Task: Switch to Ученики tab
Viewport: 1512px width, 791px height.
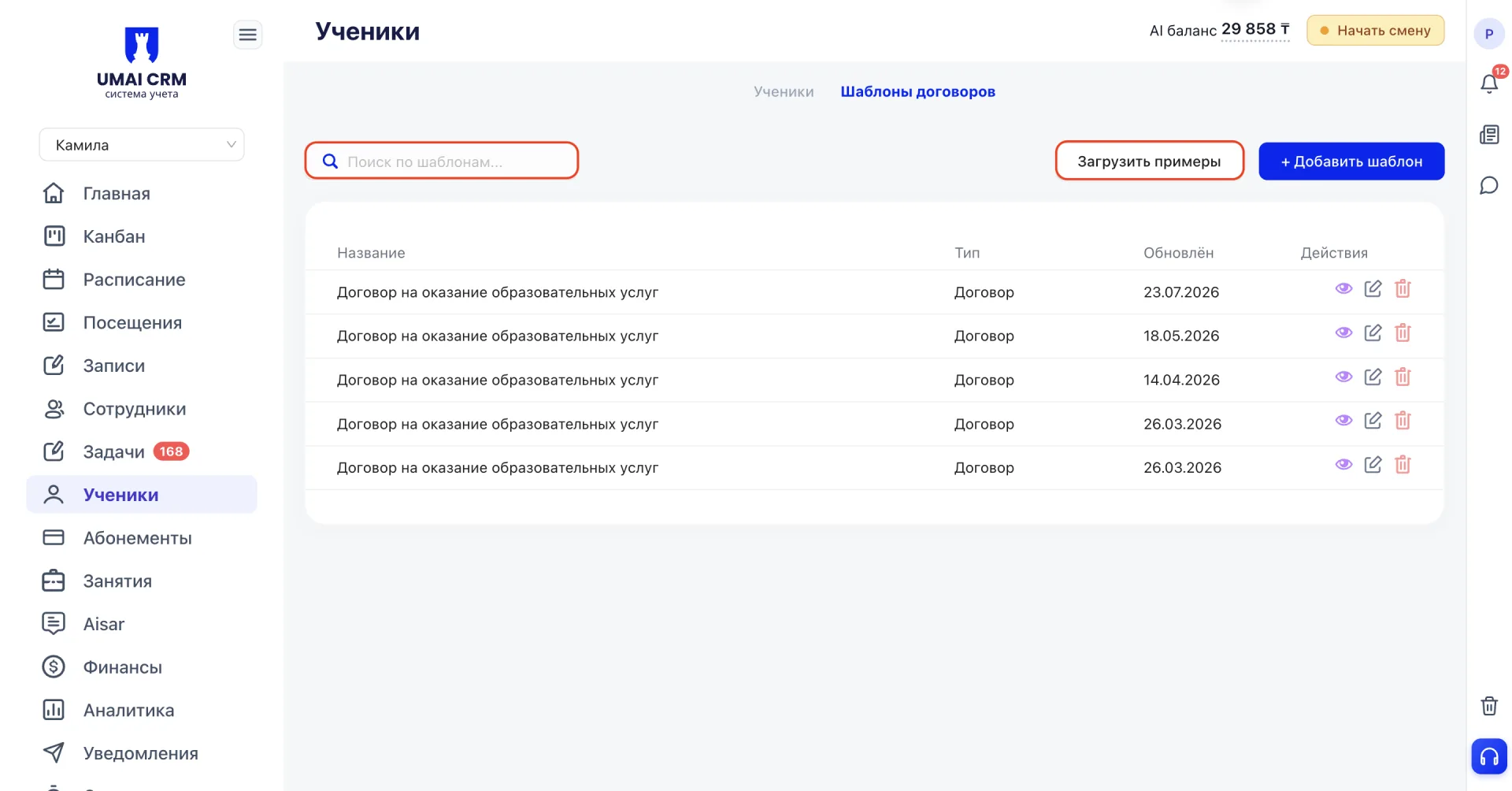Action: tap(784, 91)
